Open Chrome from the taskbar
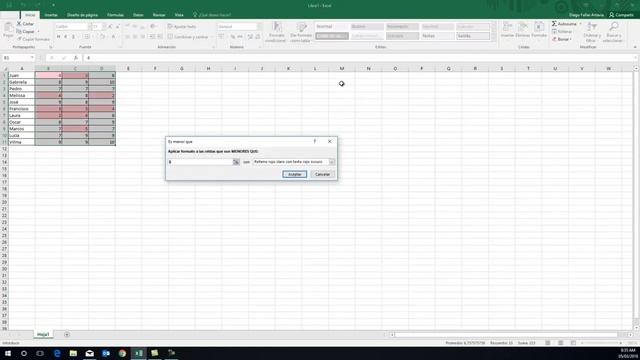This screenshot has width=640, height=360. pyautogui.click(x=122, y=353)
